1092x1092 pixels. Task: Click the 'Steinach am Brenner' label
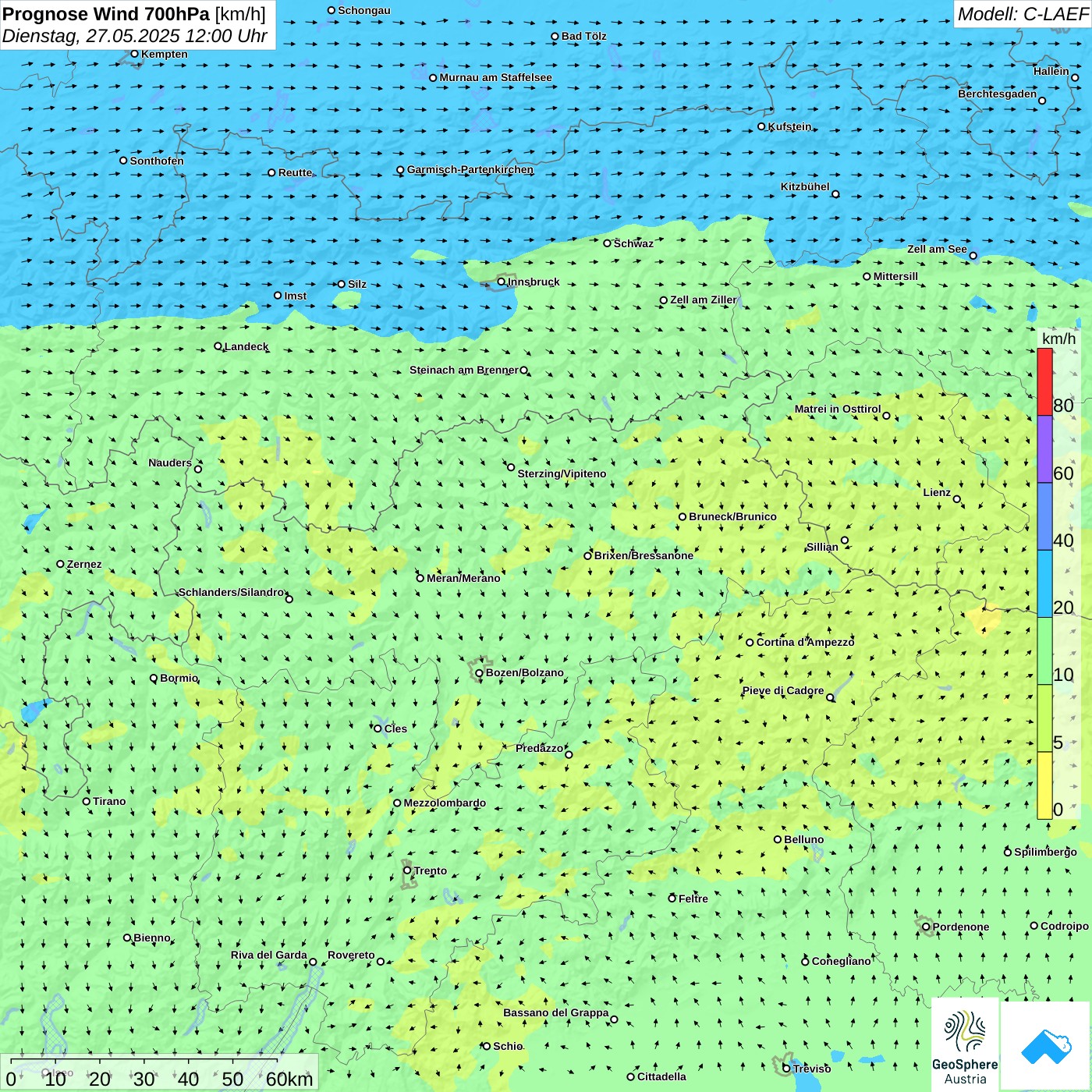(464, 370)
